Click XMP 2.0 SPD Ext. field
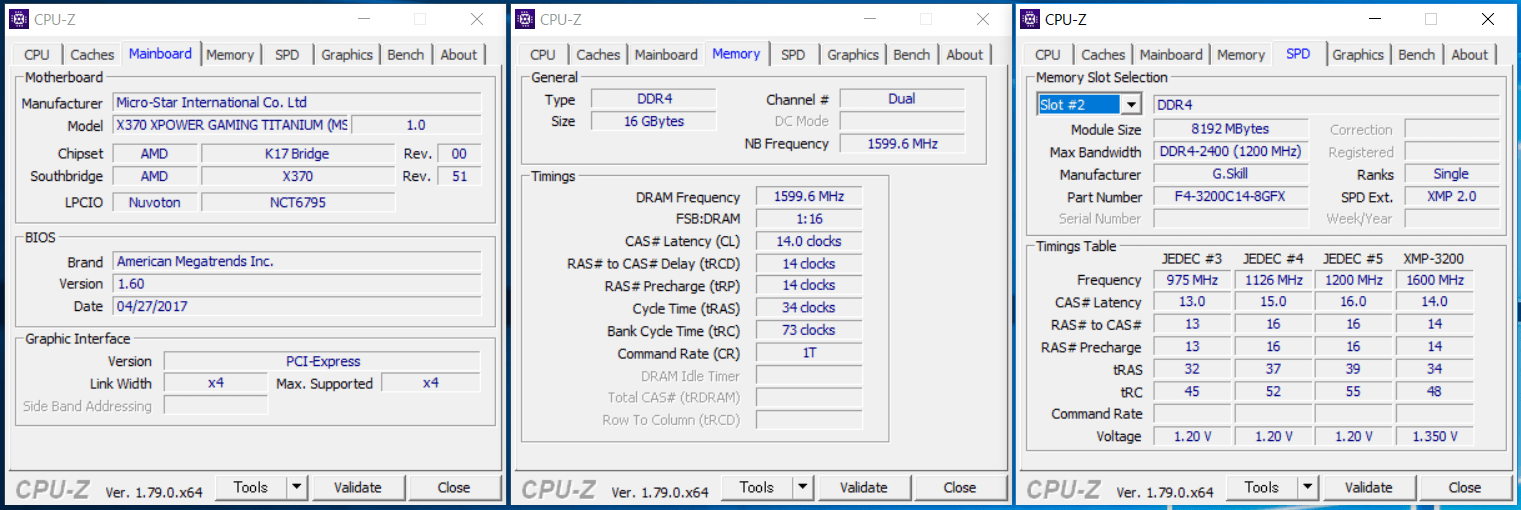 pyautogui.click(x=1452, y=197)
